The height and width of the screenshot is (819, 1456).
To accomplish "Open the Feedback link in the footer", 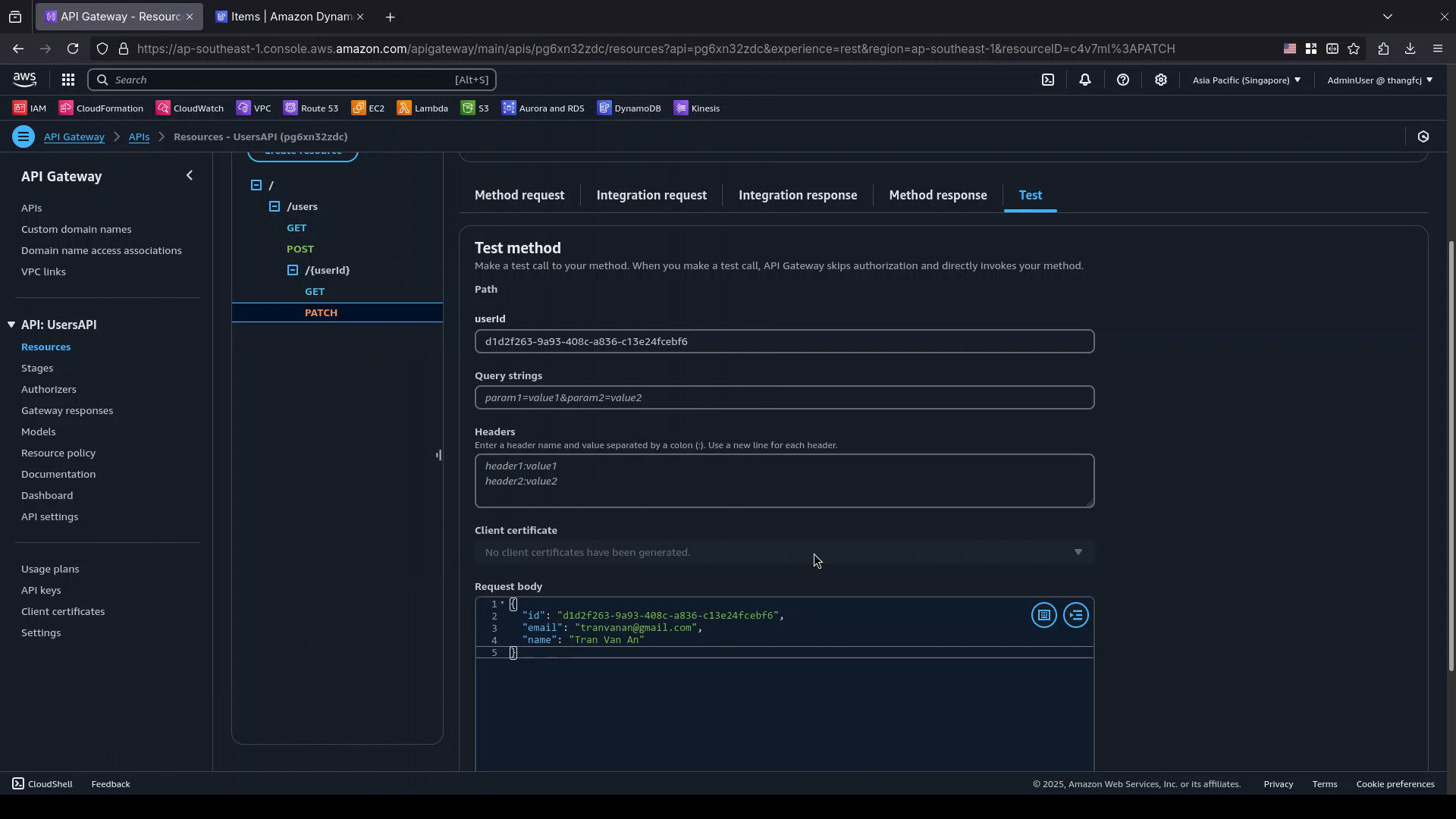I will [x=111, y=784].
